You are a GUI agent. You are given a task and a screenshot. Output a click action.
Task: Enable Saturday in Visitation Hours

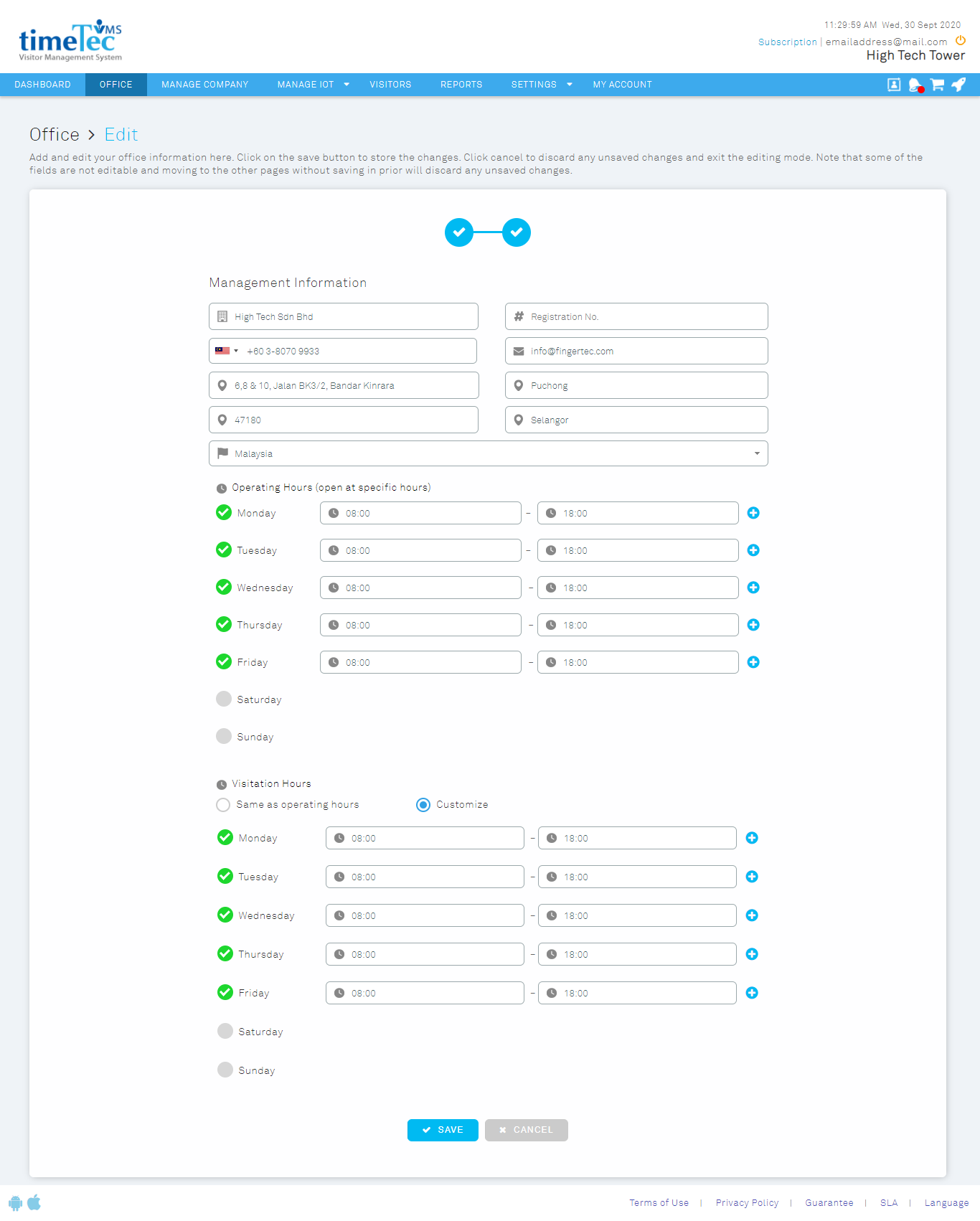225,1031
